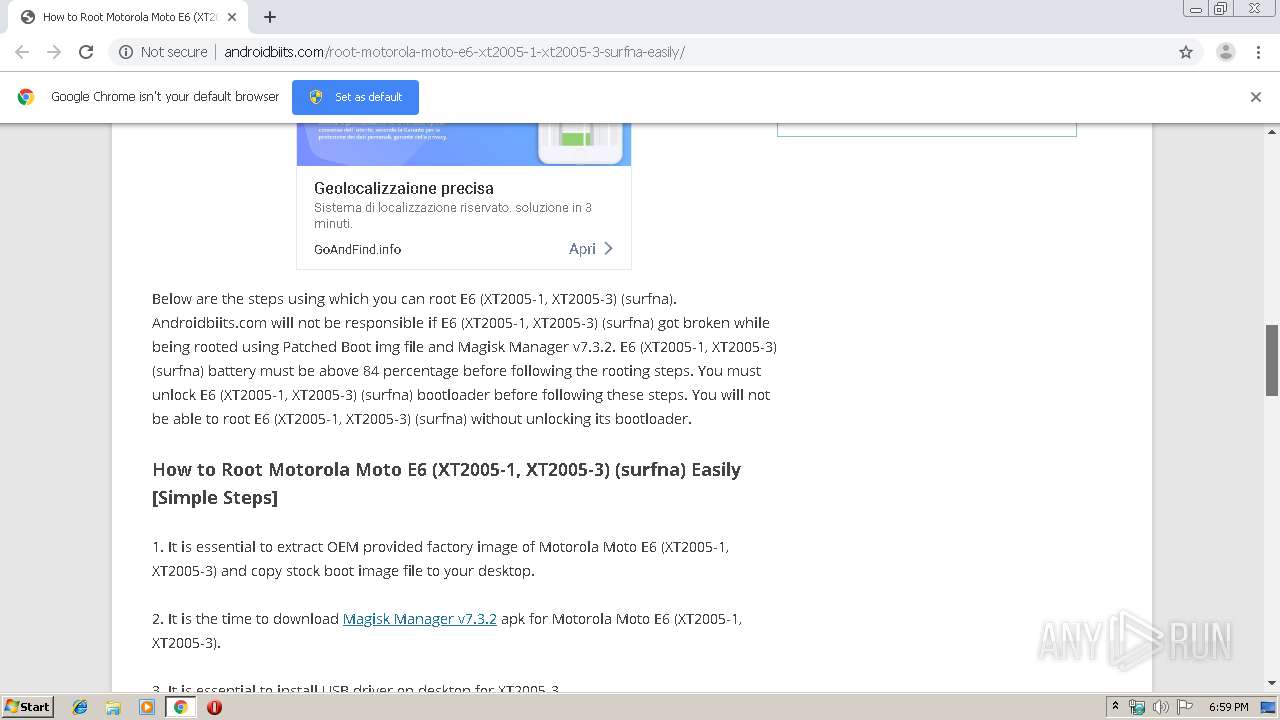1280x720 pixels.
Task: Select the How to Root Motorola tab
Action: [127, 17]
